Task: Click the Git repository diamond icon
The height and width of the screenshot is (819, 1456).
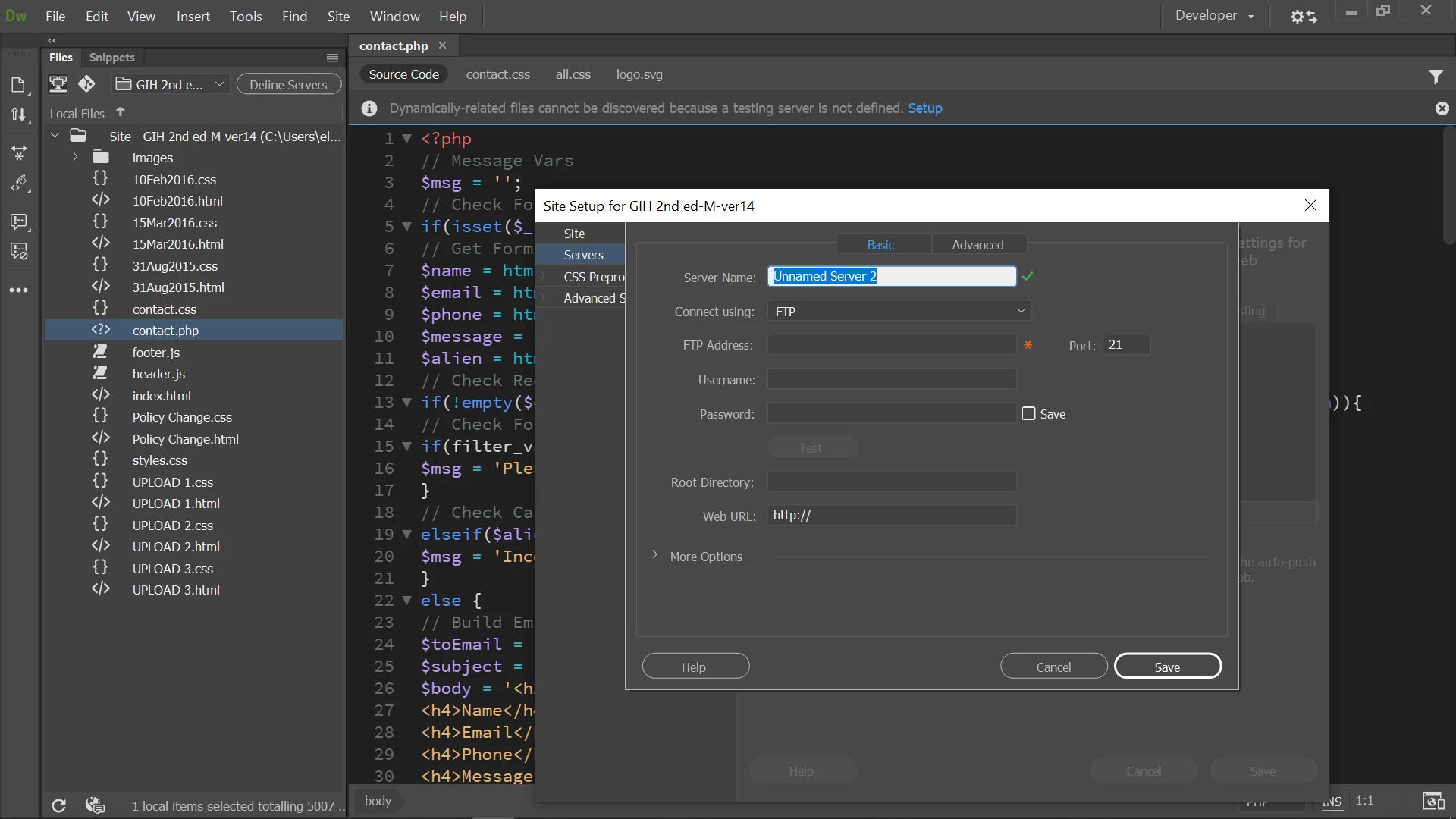Action: [x=86, y=84]
